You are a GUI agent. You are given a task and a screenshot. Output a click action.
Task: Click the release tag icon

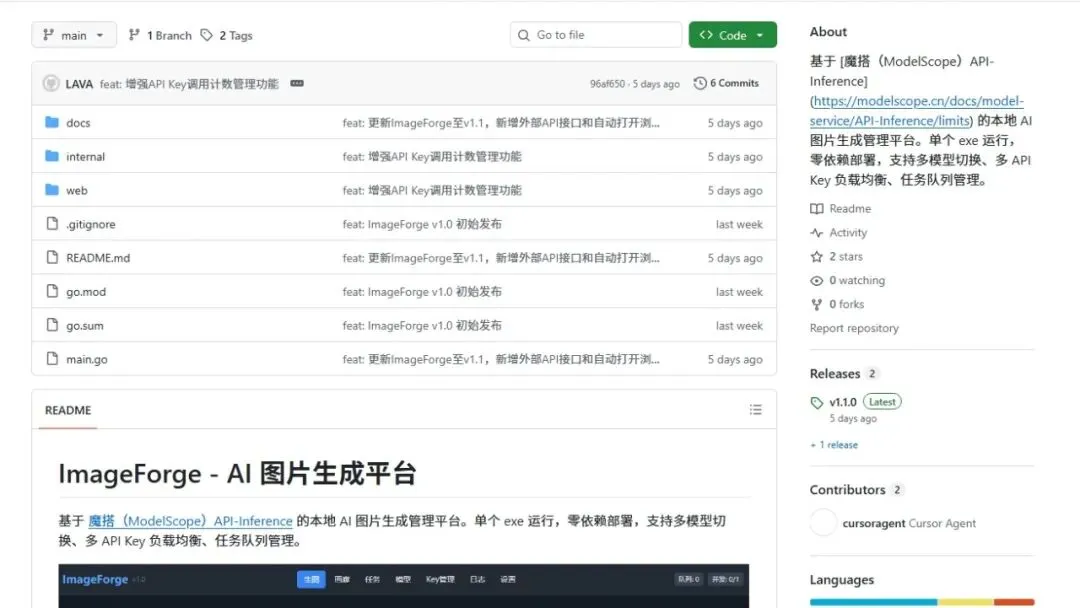pos(817,403)
